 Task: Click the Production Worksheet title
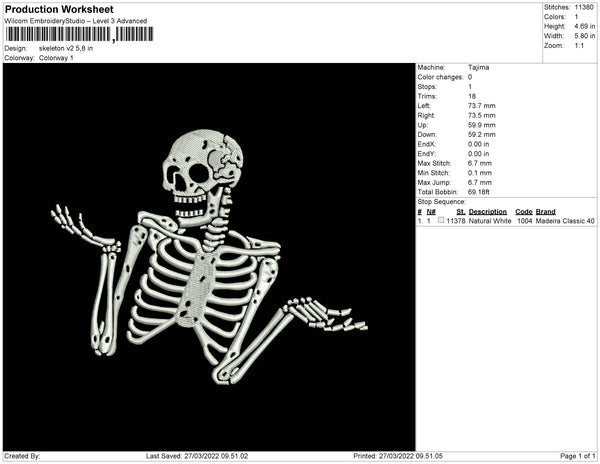pos(59,10)
